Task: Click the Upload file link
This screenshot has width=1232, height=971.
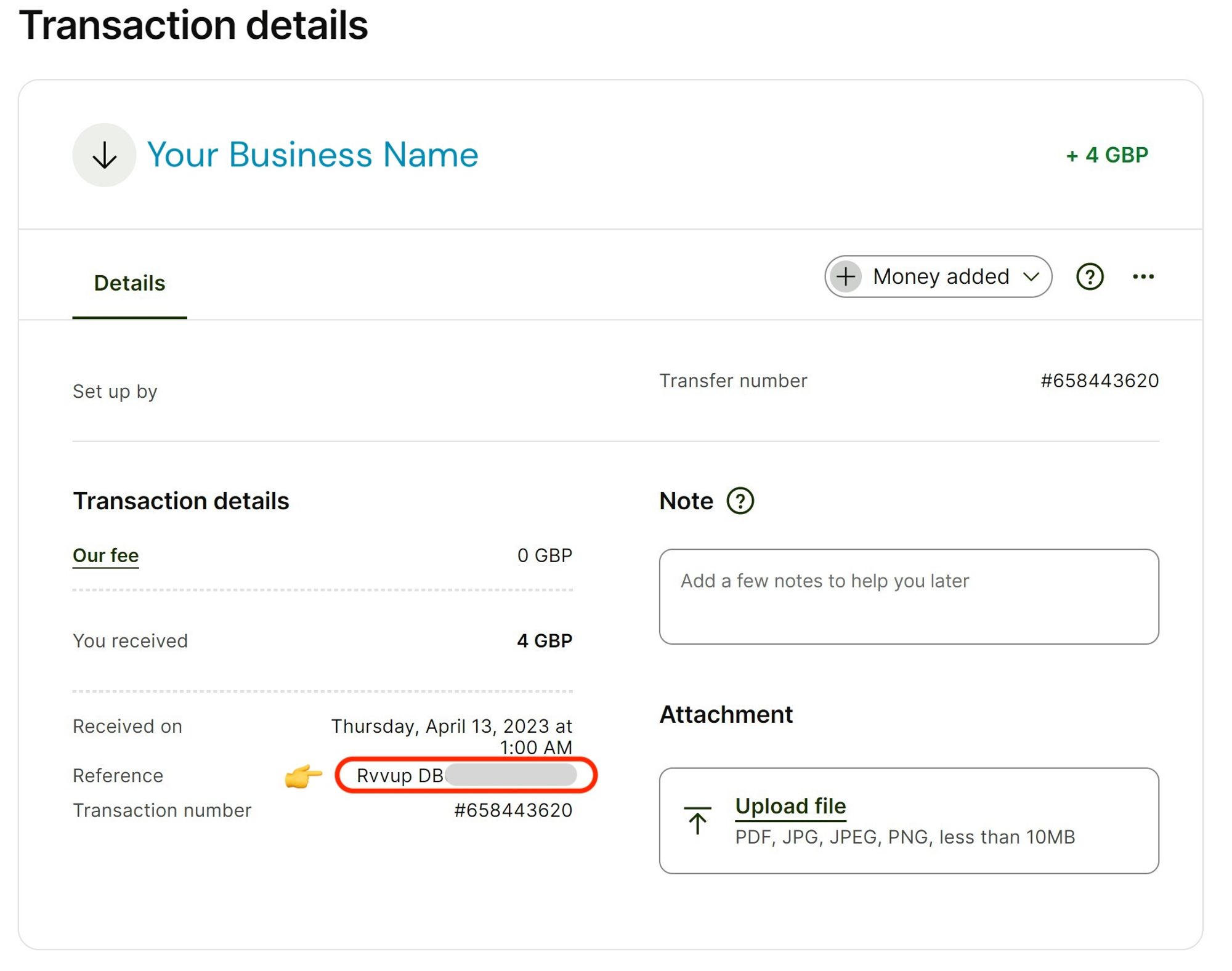Action: coord(790,806)
